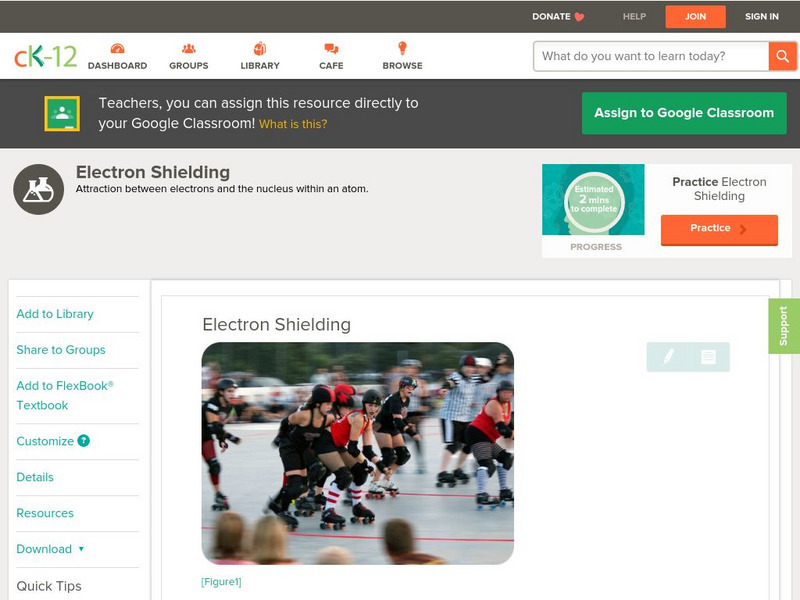Click the orange Practice button
This screenshot has width=800, height=600.
pos(719,230)
